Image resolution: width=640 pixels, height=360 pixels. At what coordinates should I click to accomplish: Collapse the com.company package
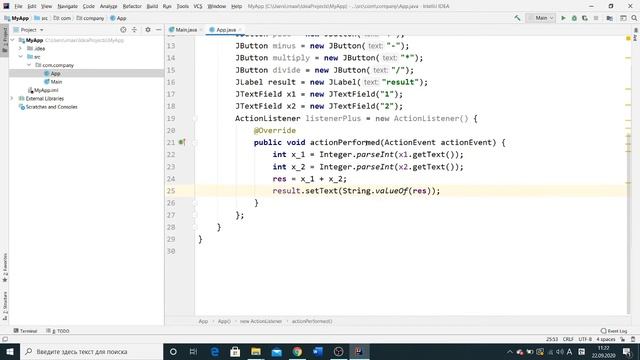(29, 65)
